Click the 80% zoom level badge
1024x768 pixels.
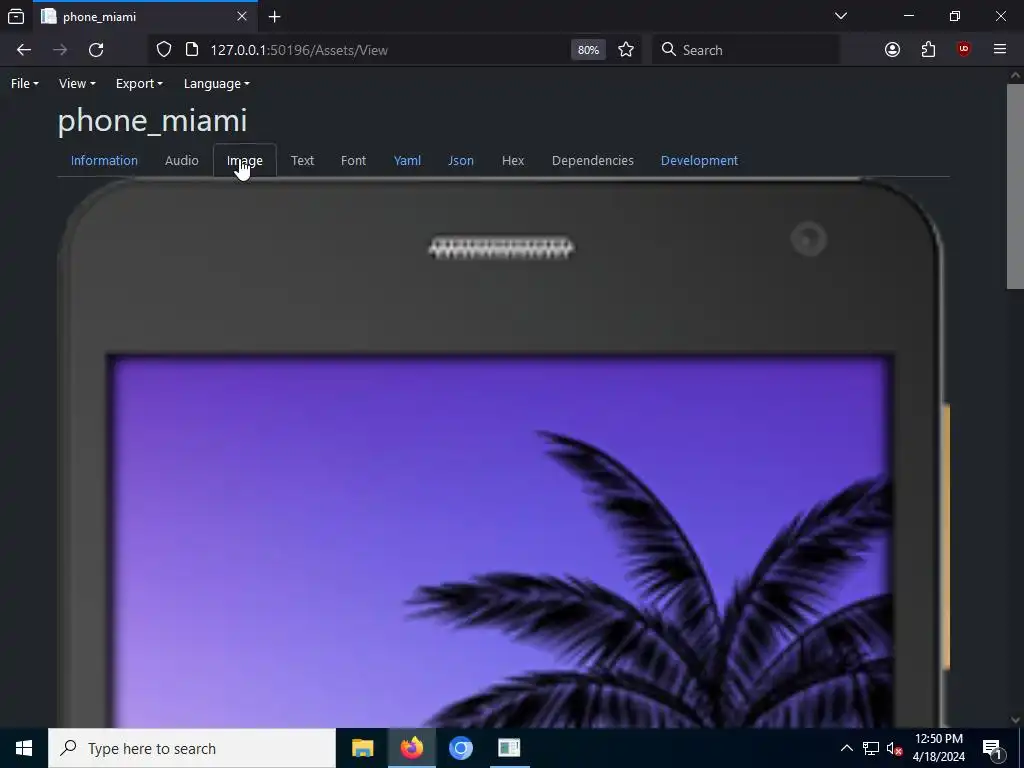(588, 50)
